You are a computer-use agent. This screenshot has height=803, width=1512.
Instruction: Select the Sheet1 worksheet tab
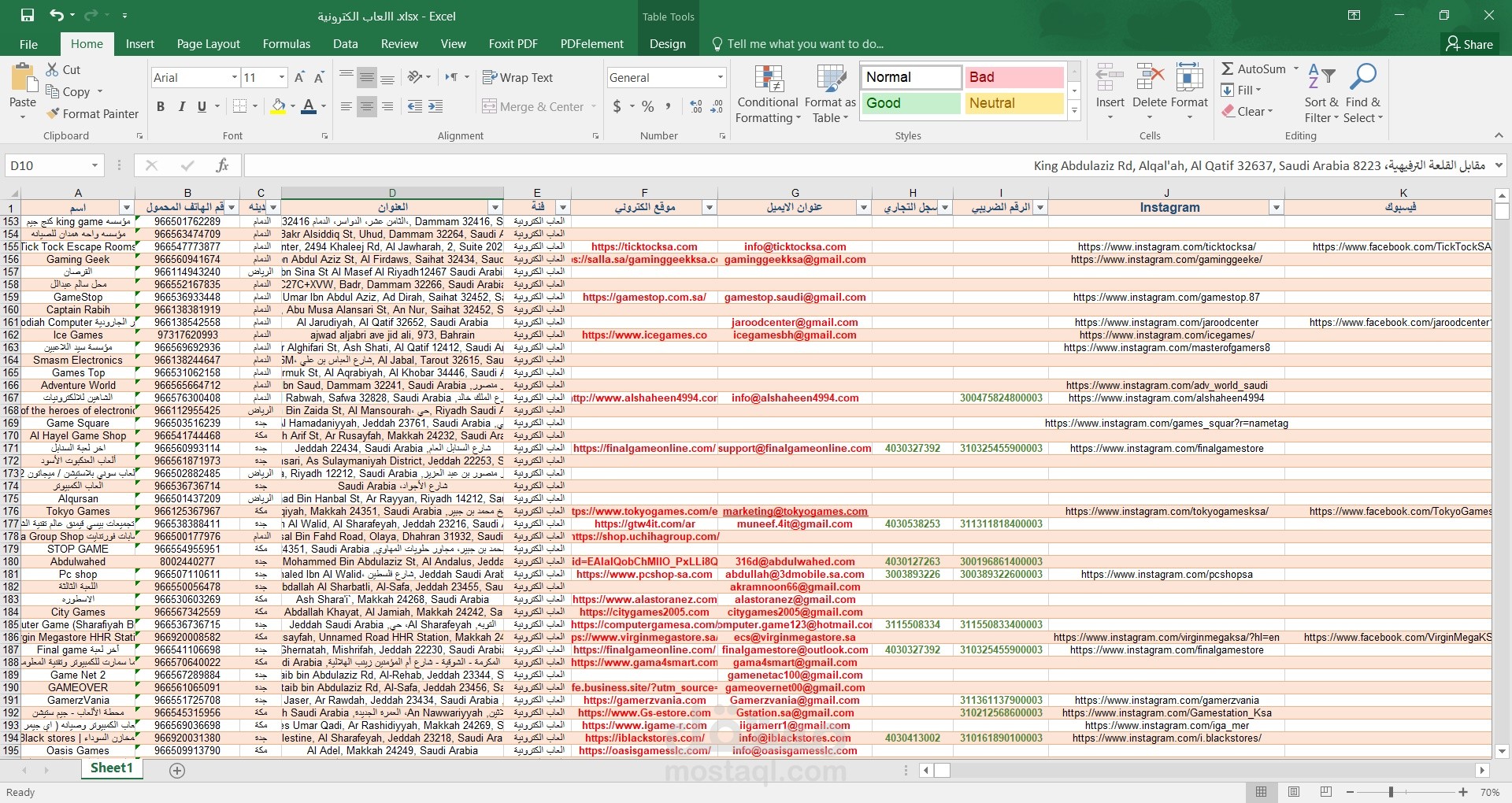(x=112, y=768)
